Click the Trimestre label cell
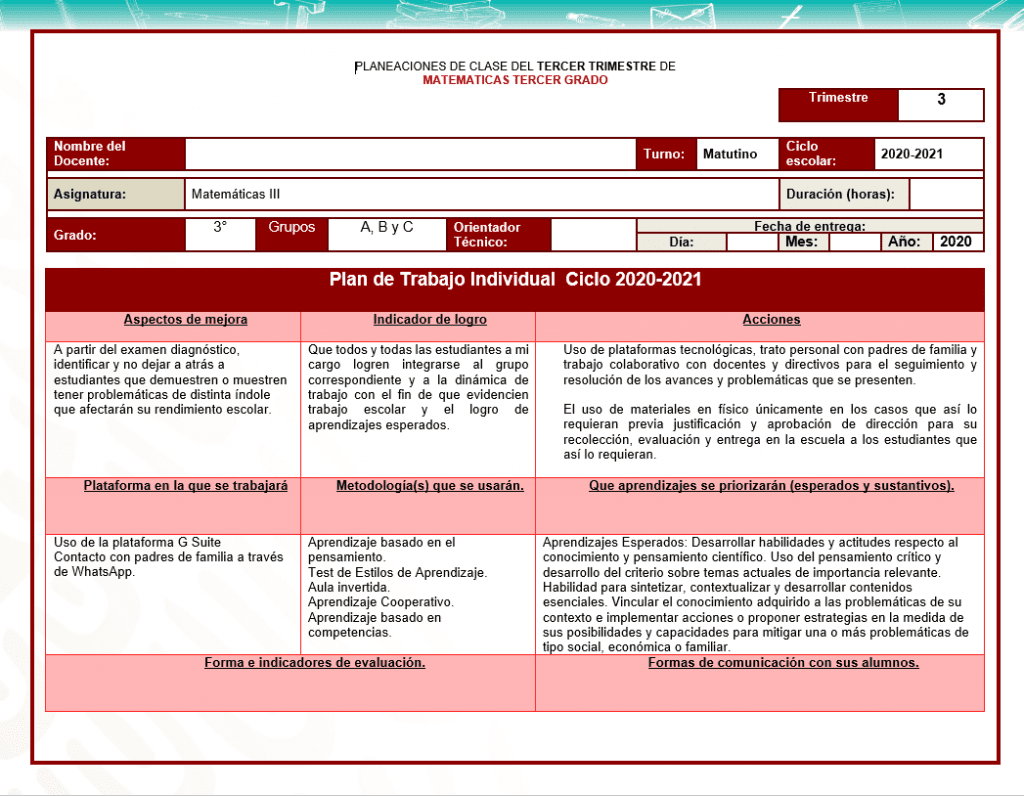 pos(839,104)
